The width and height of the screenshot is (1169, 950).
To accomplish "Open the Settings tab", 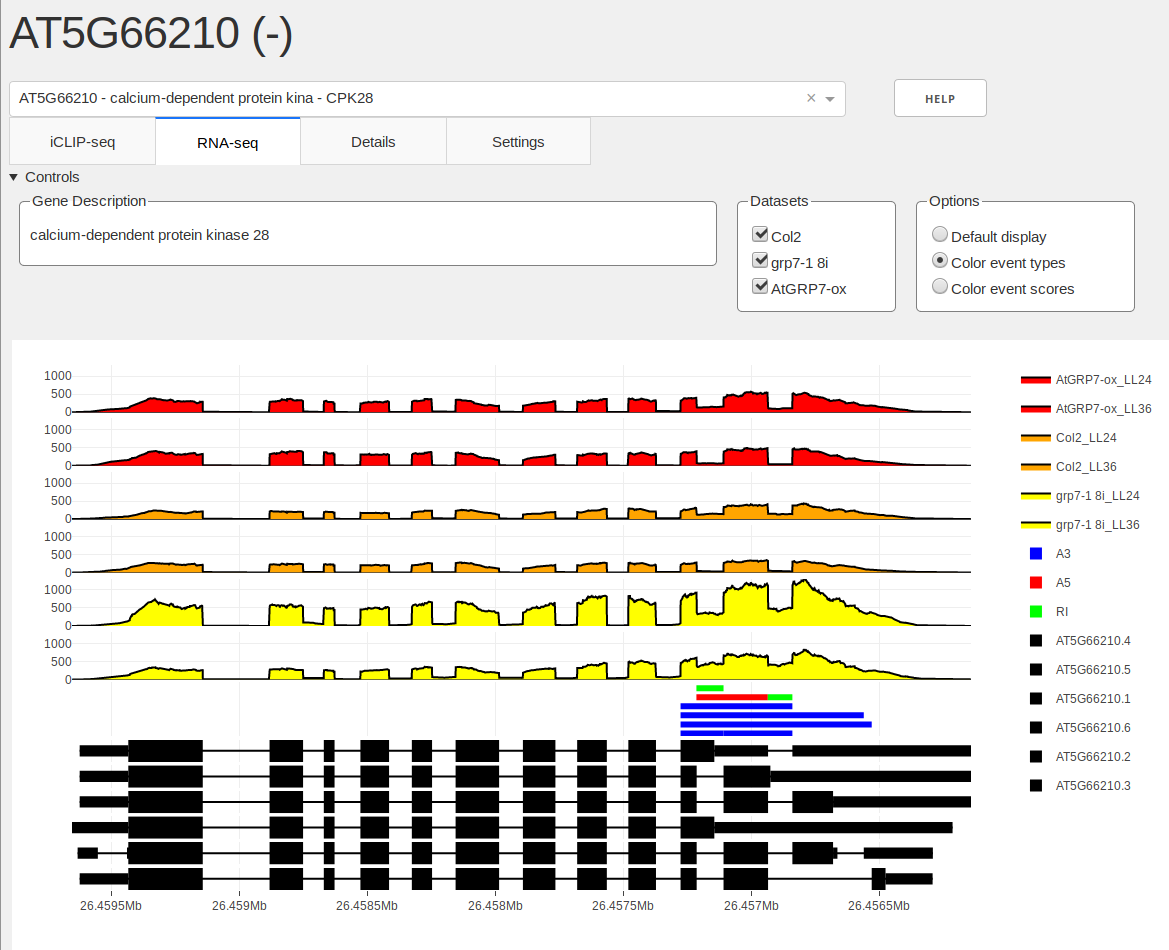I will [x=518, y=141].
